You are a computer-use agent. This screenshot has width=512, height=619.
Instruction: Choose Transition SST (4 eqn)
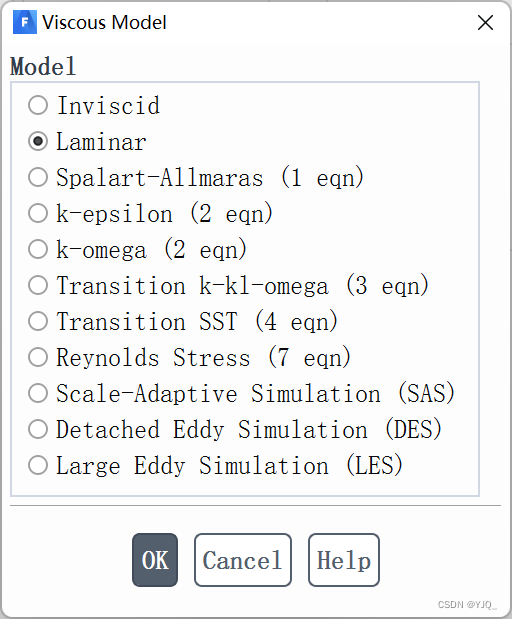click(x=38, y=321)
